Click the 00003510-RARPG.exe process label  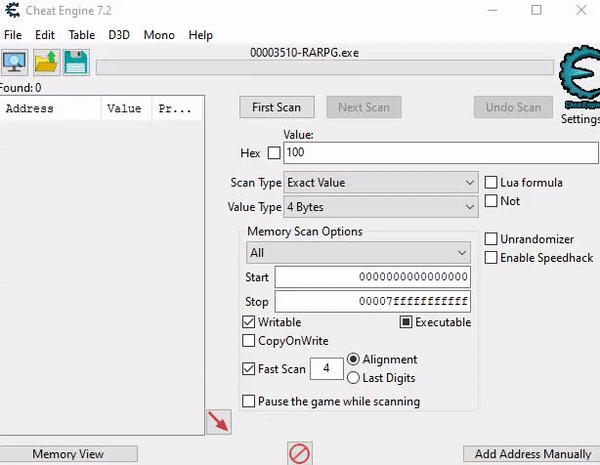coord(305,53)
